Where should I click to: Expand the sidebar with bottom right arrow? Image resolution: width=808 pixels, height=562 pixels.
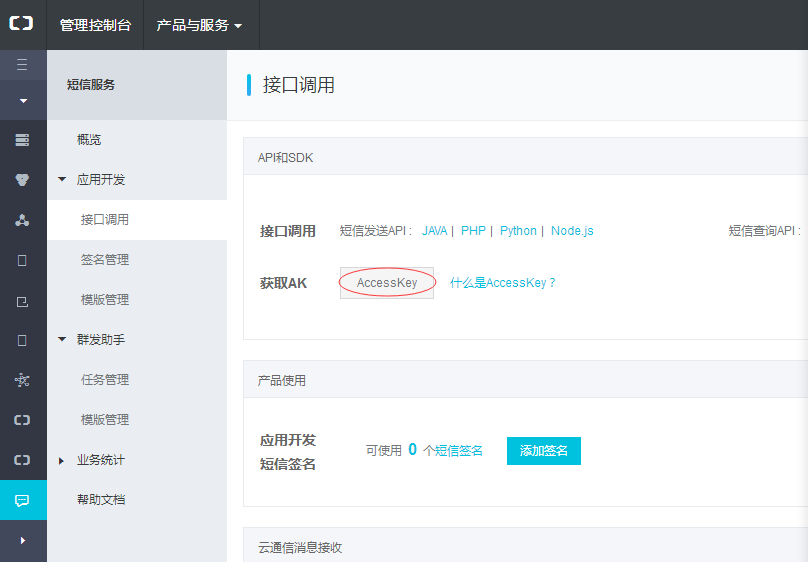tap(22, 540)
